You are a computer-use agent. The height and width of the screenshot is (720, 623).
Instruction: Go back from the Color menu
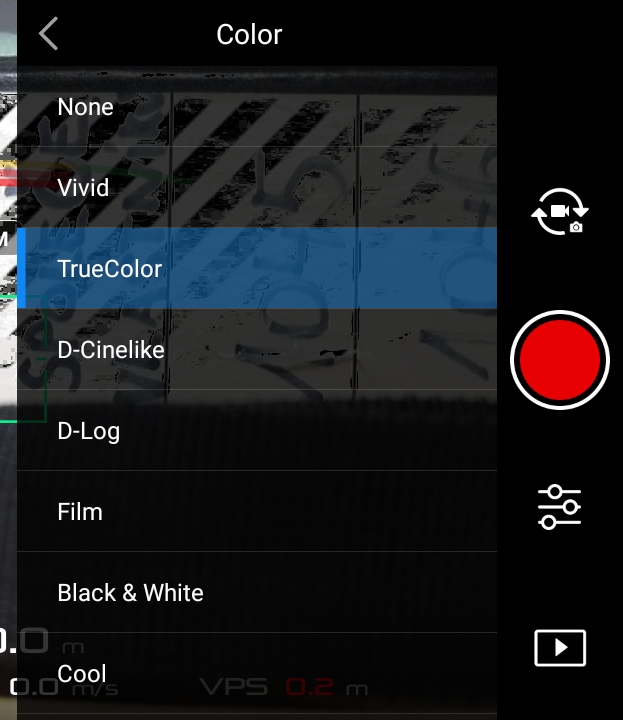tap(49, 34)
